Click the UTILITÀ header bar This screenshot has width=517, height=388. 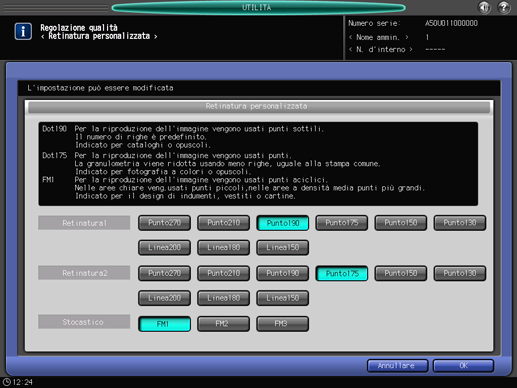click(x=258, y=7)
